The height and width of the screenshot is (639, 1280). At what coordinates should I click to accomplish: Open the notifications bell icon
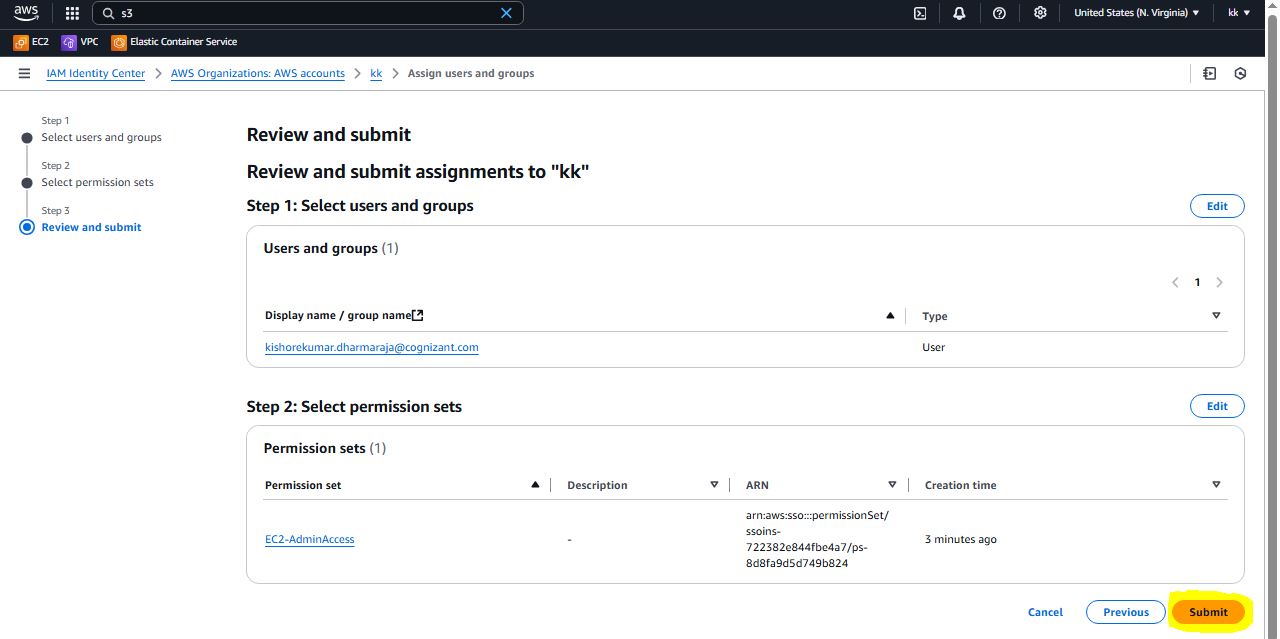(x=959, y=13)
